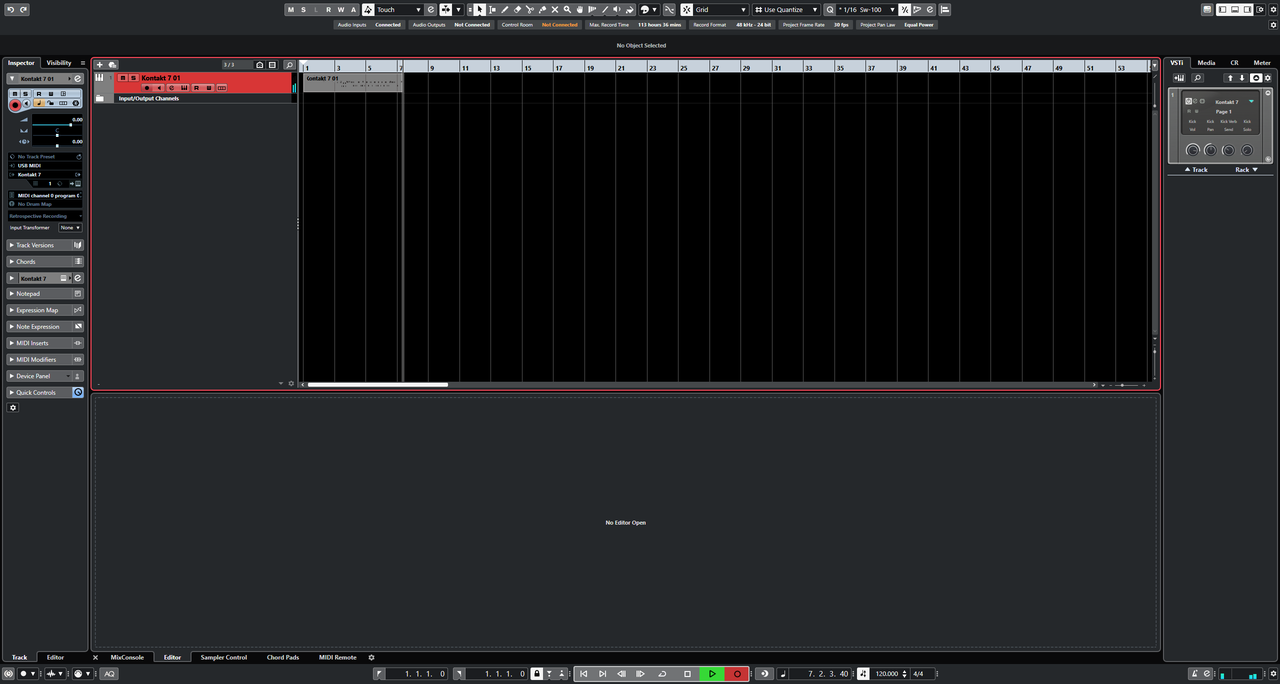The width and height of the screenshot is (1280, 684).
Task: Toggle the cycle loop button in transport
Action: (662, 674)
